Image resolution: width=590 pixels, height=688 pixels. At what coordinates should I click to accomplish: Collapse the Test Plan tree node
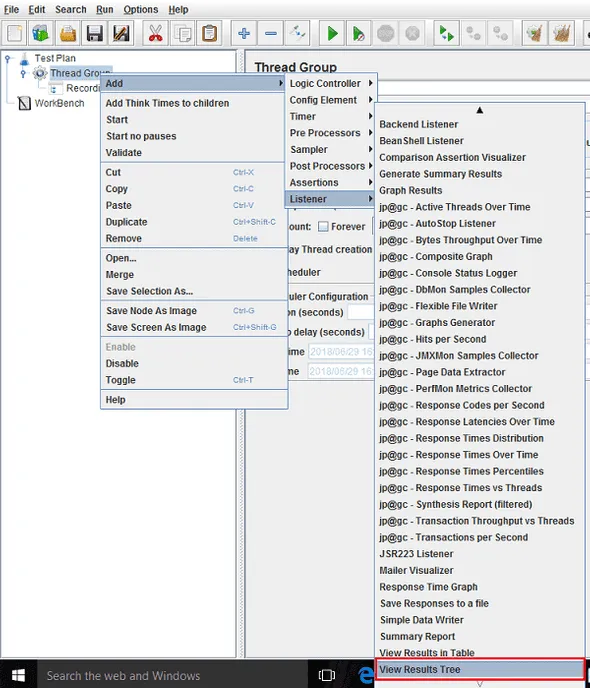(x=7, y=58)
